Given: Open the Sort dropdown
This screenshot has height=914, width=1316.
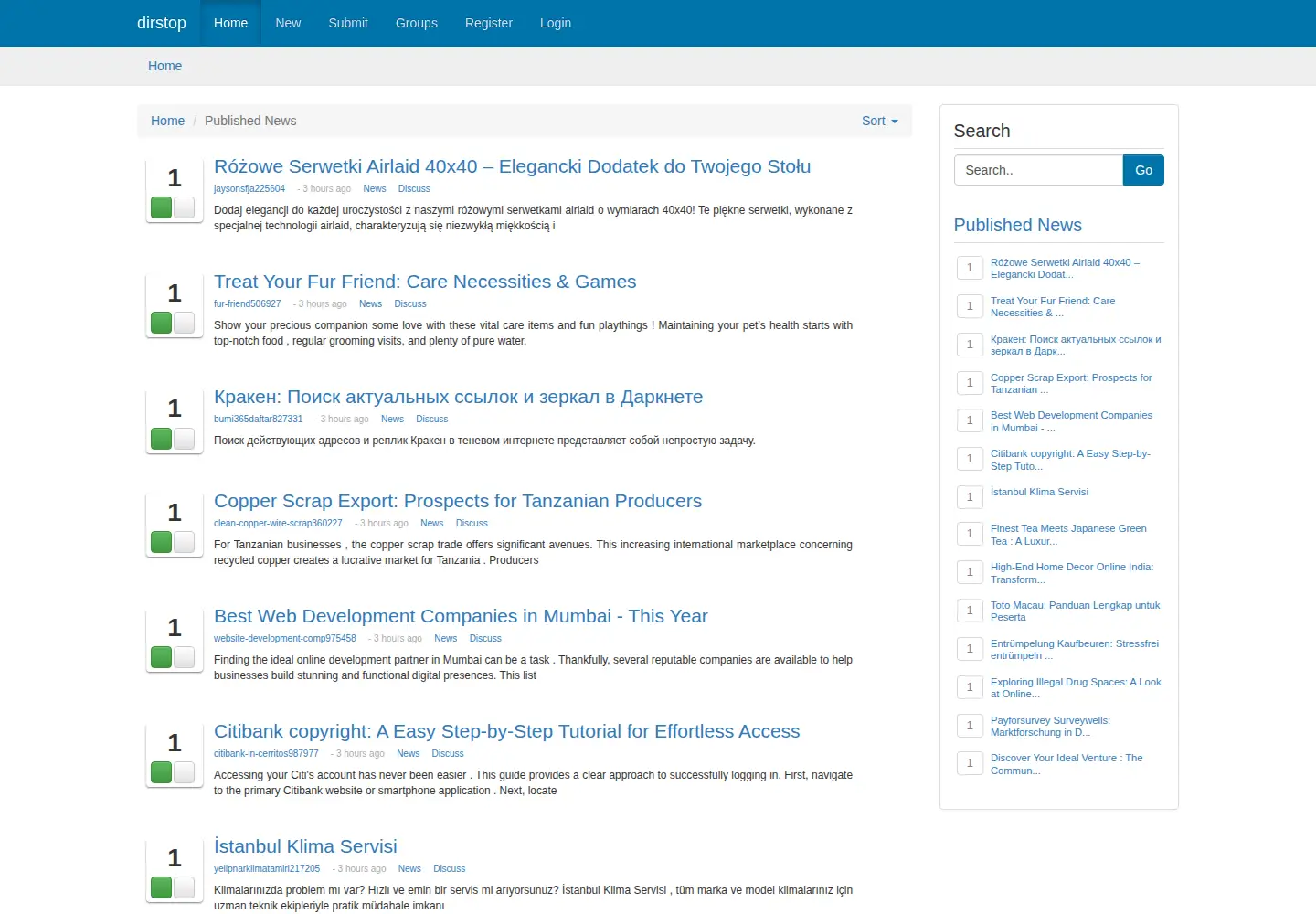Looking at the screenshot, I should click(880, 121).
